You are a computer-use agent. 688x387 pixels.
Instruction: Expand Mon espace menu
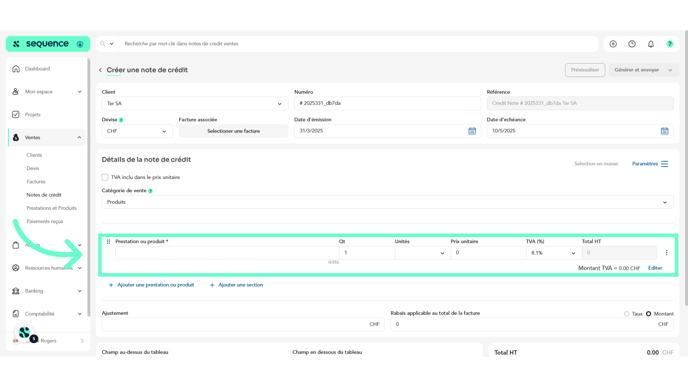[x=79, y=92]
